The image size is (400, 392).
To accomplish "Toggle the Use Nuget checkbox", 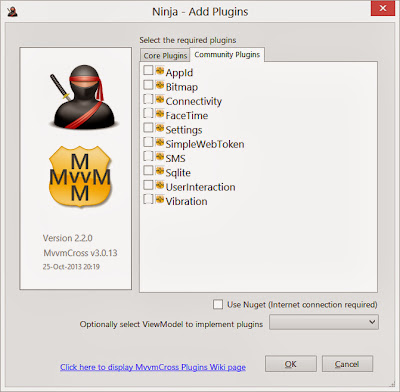I will 218,304.
